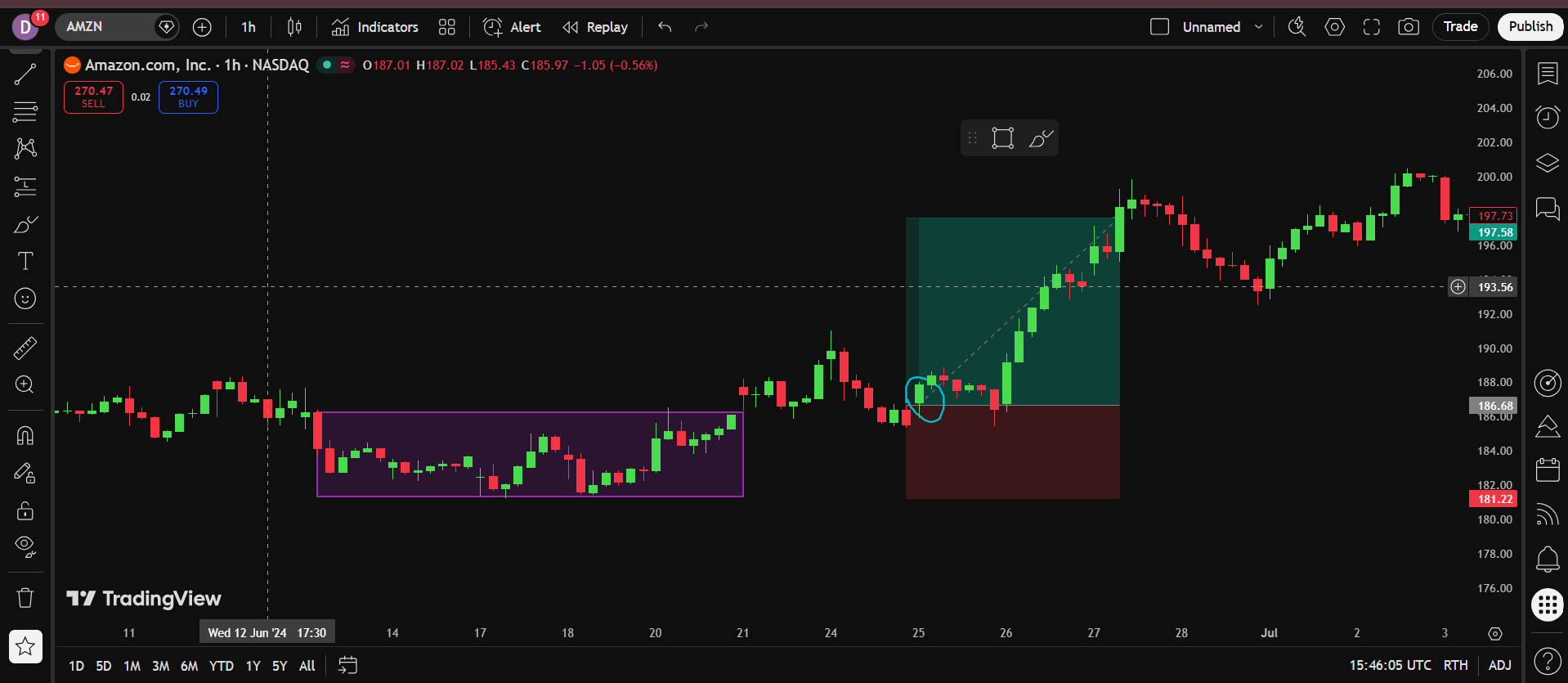Pick the Brush tool in the left sidebar
Image resolution: width=1568 pixels, height=683 pixels.
click(x=25, y=224)
